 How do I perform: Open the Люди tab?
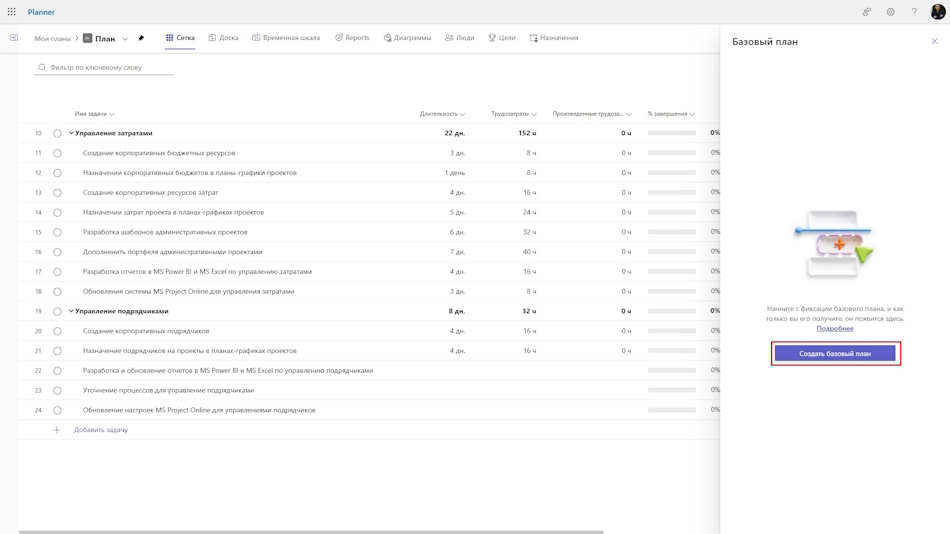tap(459, 38)
